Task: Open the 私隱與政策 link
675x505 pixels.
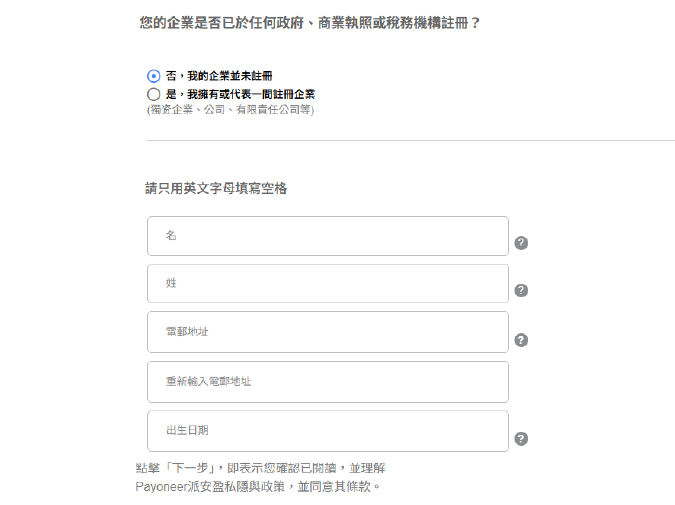Action: [x=250, y=487]
